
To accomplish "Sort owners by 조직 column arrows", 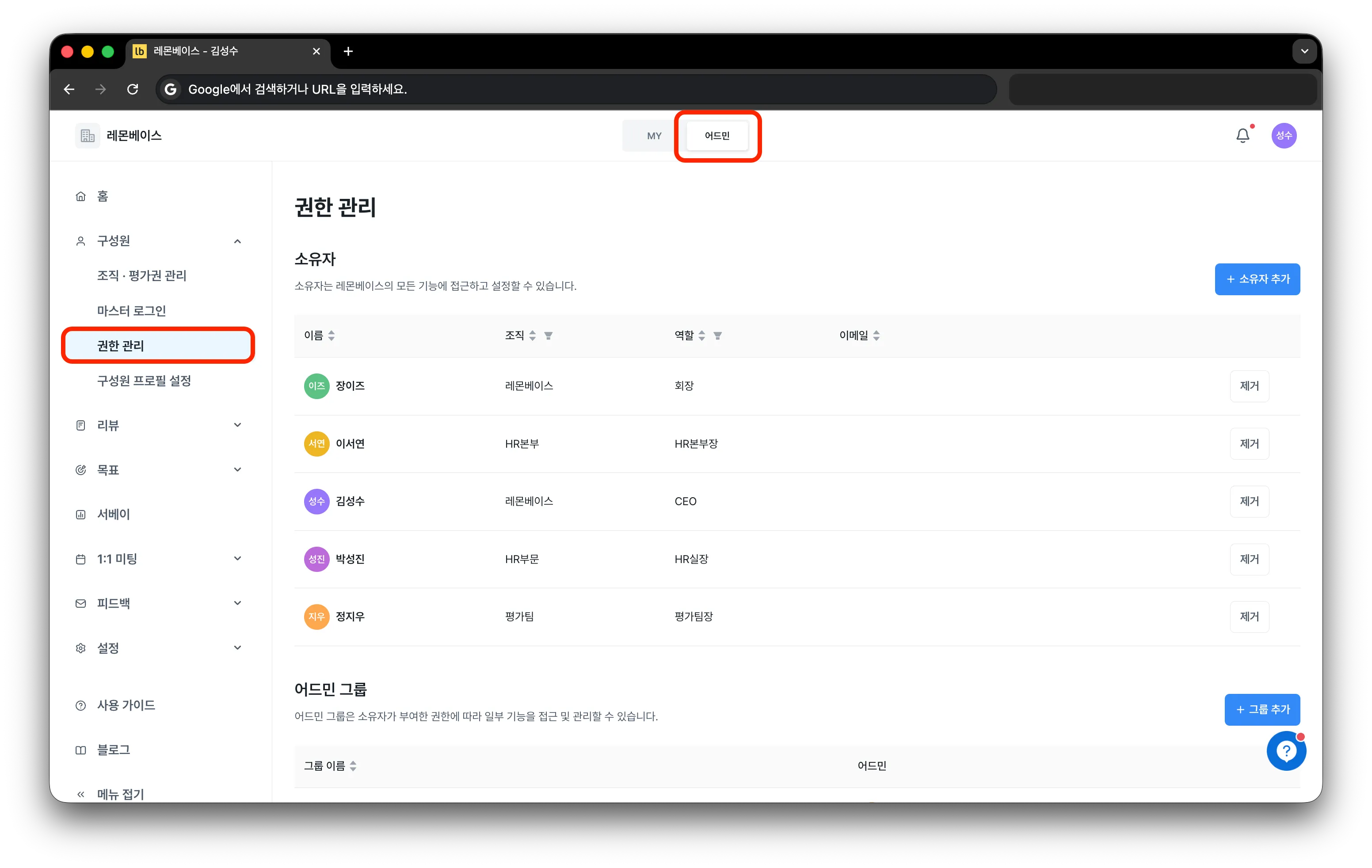I will point(532,336).
